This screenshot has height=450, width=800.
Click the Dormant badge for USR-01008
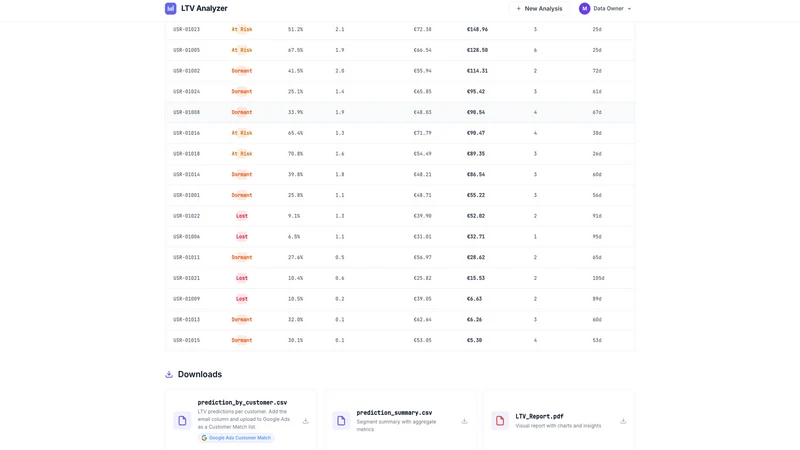pos(242,112)
